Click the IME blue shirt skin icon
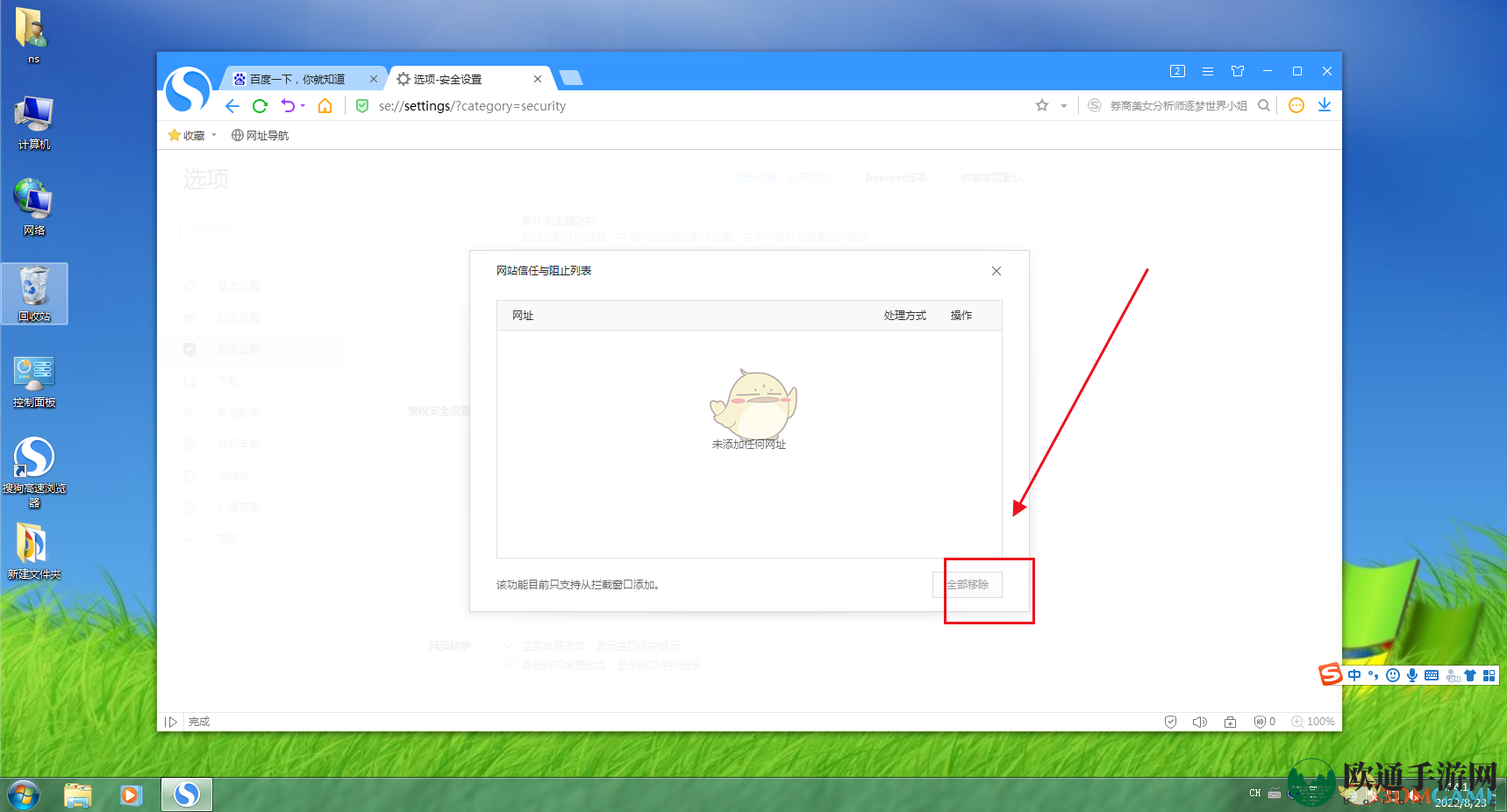This screenshot has height=812, width=1507. tap(1470, 675)
